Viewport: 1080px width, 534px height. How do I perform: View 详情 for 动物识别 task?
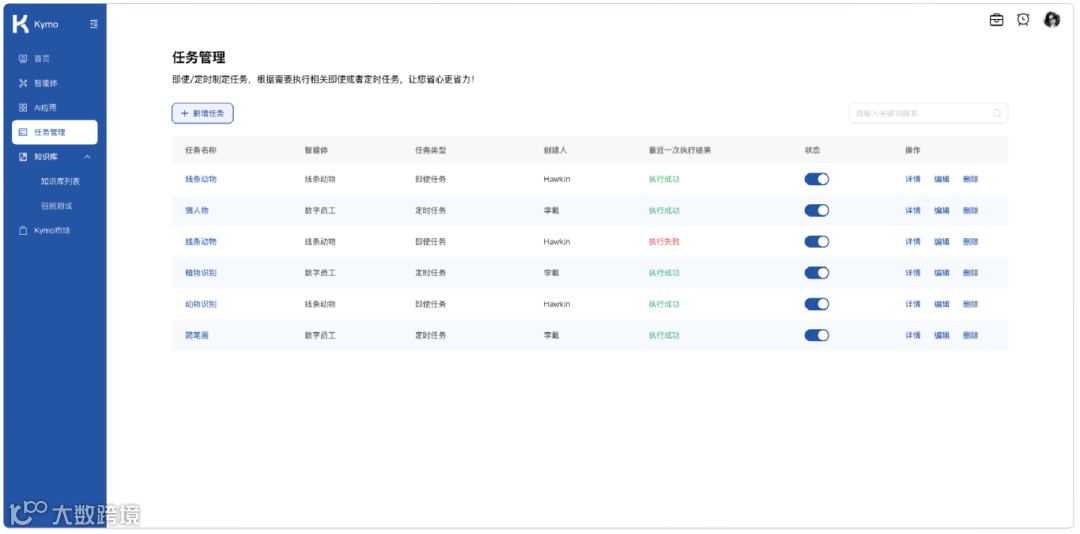[913, 304]
